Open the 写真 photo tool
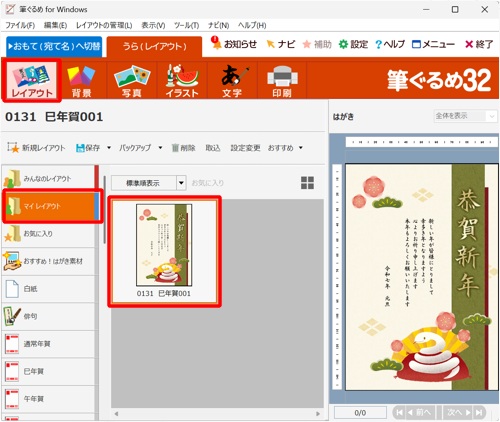 tap(132, 80)
